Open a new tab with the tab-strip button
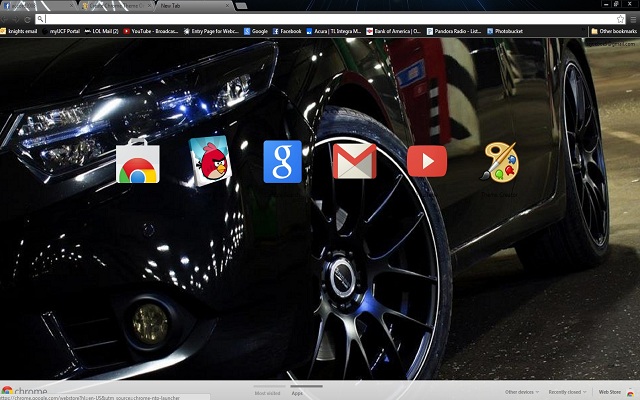The image size is (640, 400). [x=241, y=6]
